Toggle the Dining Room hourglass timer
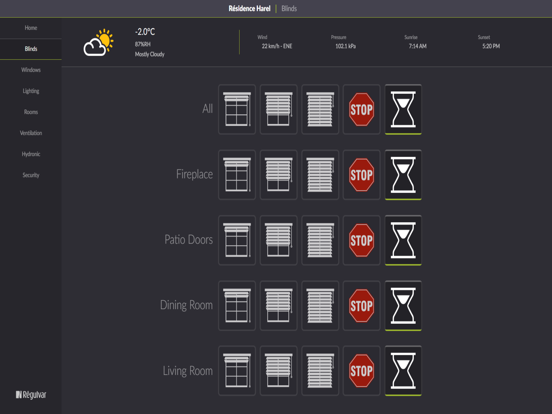Viewport: 552px width, 414px height. [403, 306]
